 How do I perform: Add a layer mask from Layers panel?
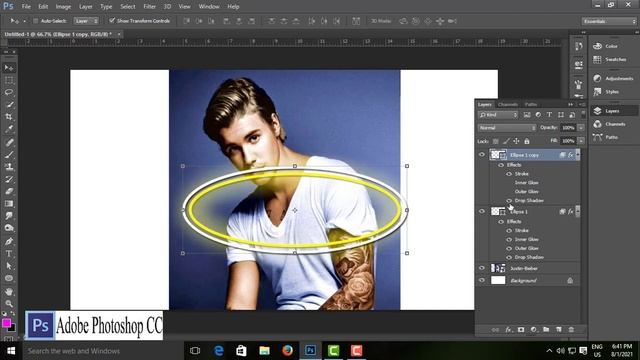521,329
